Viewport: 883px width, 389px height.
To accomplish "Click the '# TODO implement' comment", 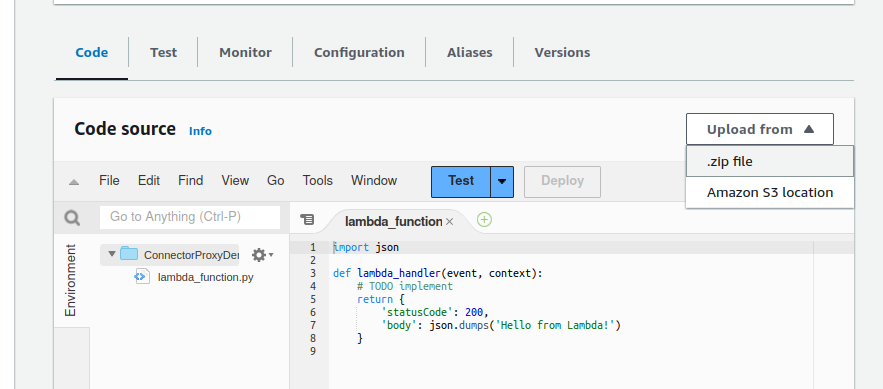I will pos(405,287).
